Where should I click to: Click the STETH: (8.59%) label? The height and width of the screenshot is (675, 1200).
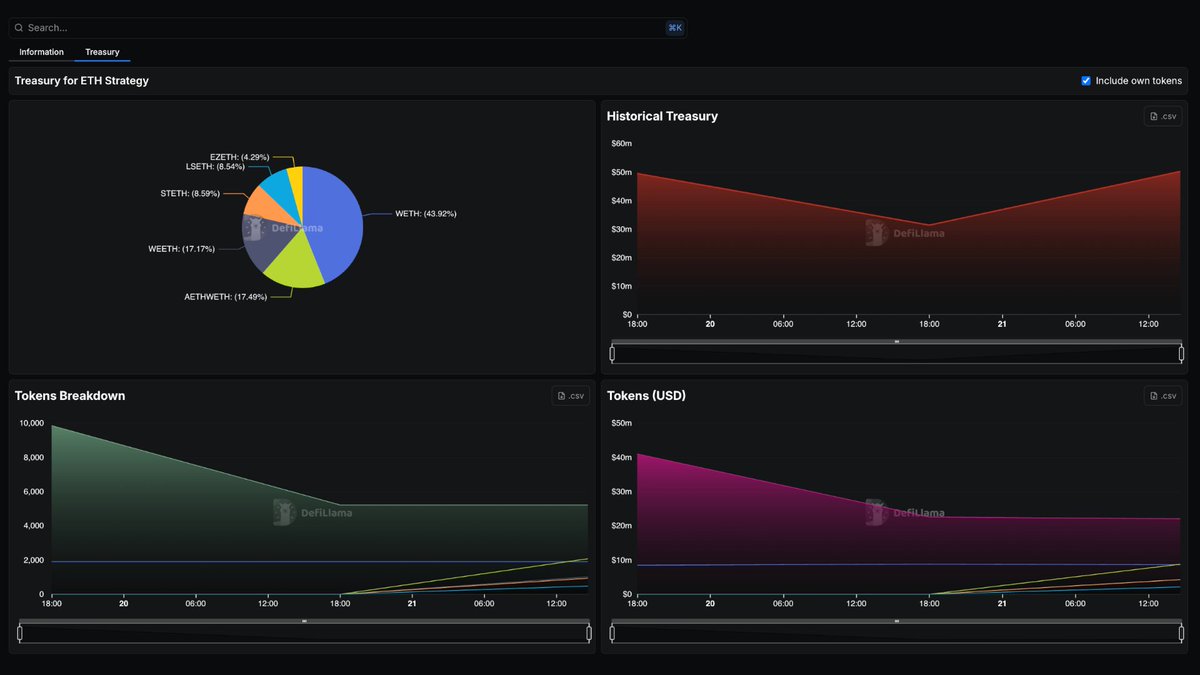click(x=190, y=193)
